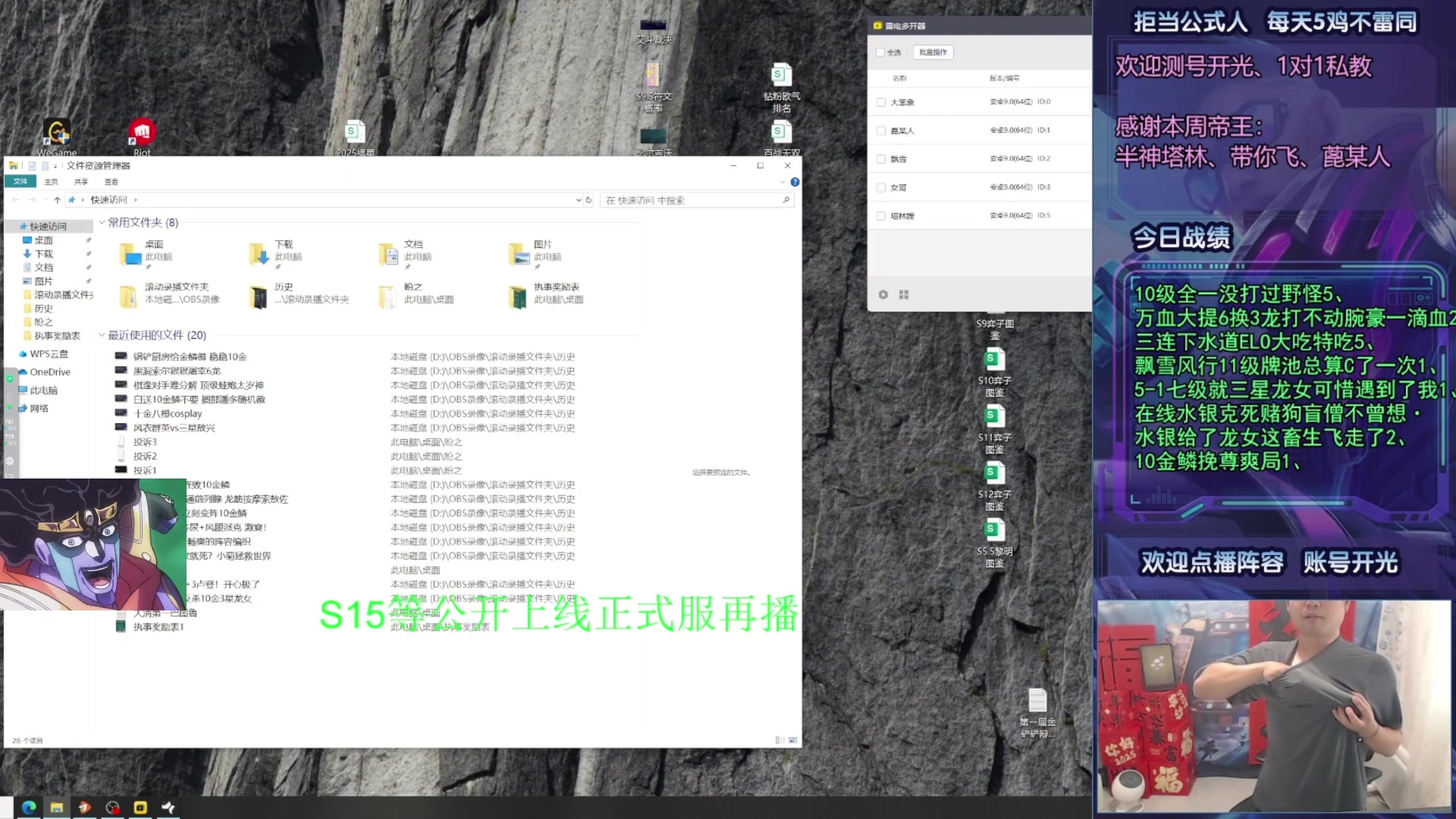Open the 钻粉欧气排名 spreadsheet on the desktop
The height and width of the screenshot is (819, 1456).
click(x=781, y=88)
